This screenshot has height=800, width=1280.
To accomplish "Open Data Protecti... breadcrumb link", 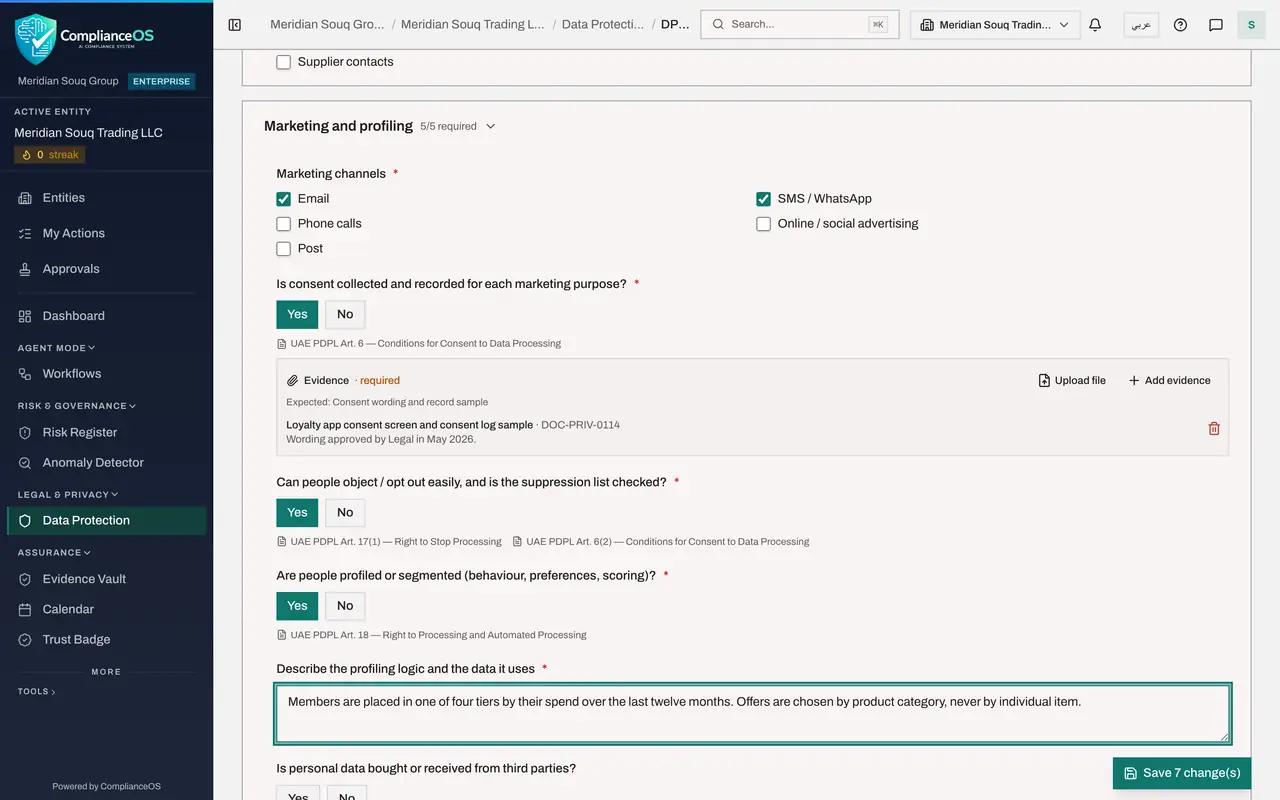I will [x=603, y=24].
